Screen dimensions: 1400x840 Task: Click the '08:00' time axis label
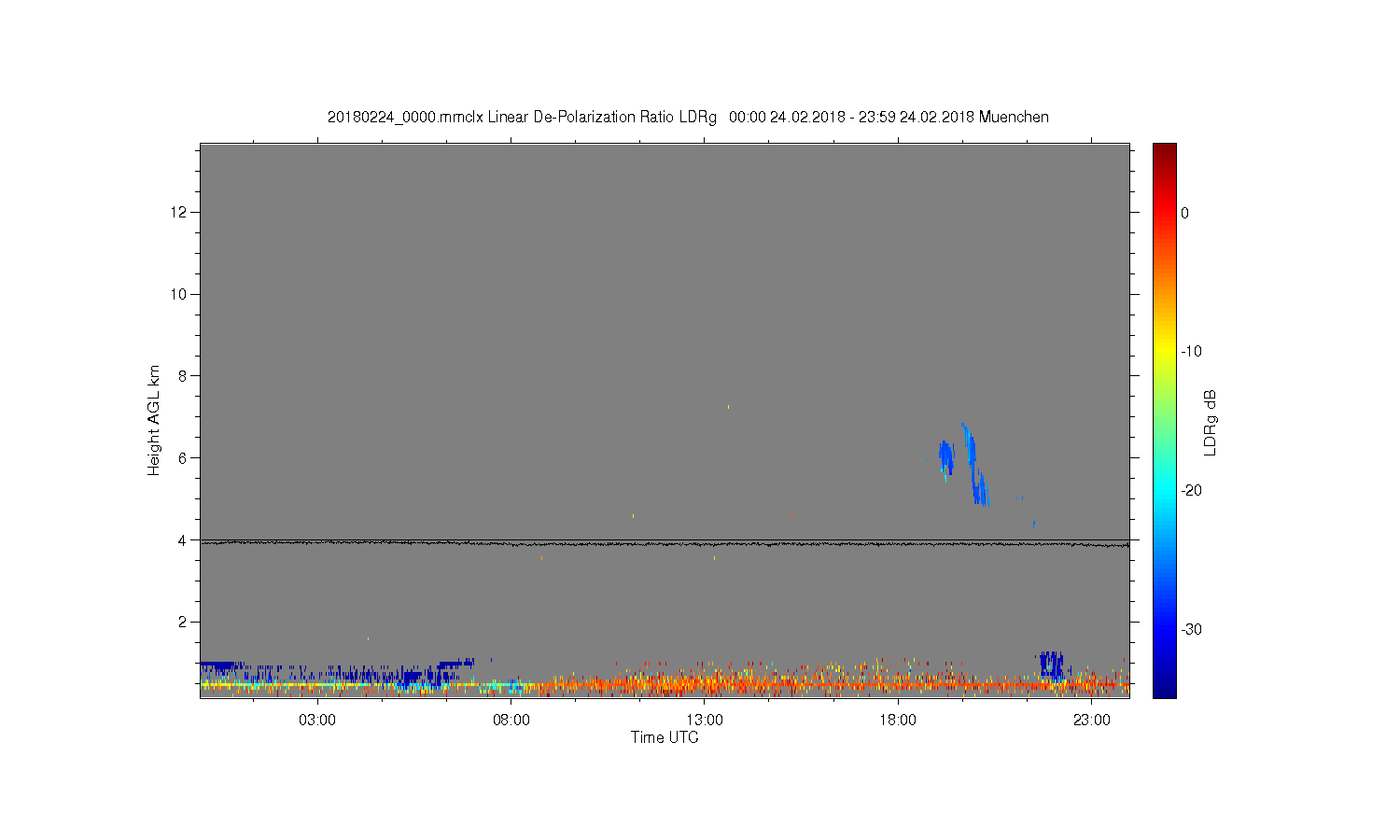click(511, 721)
